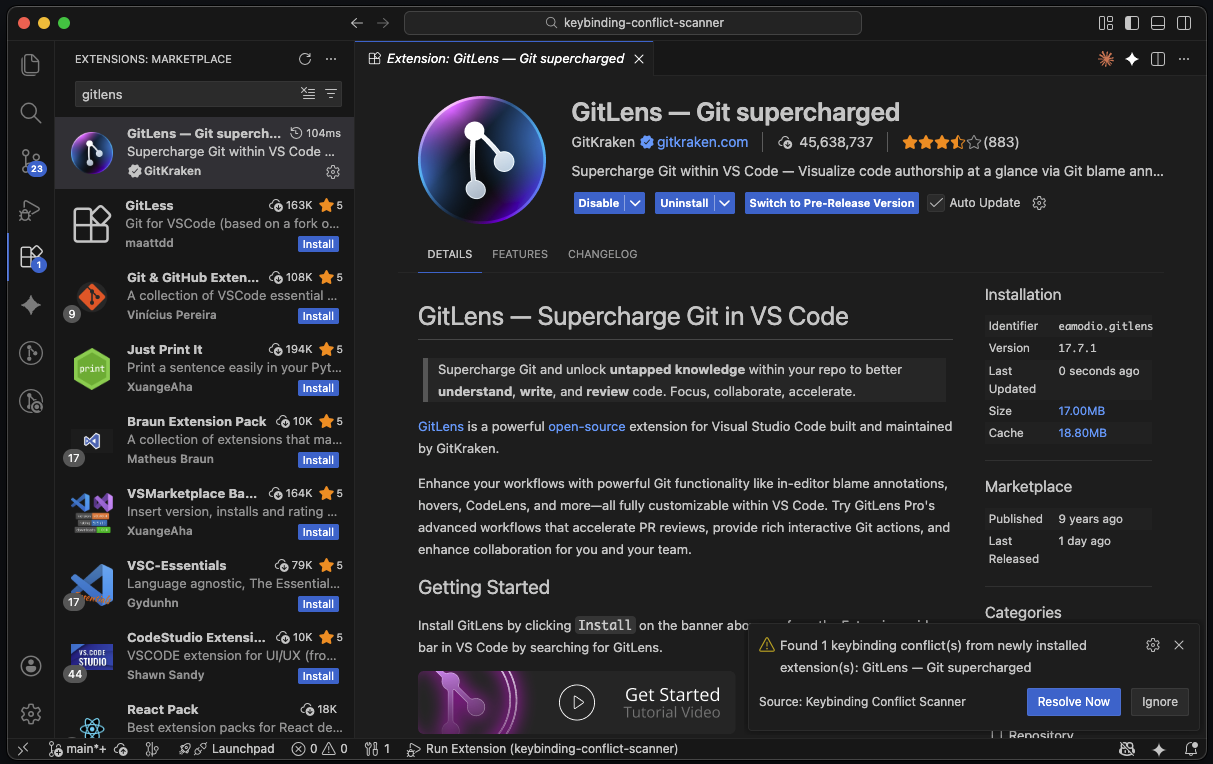Open notifications bell in status bar
Screen dimensions: 1213x764
(1190, 749)
